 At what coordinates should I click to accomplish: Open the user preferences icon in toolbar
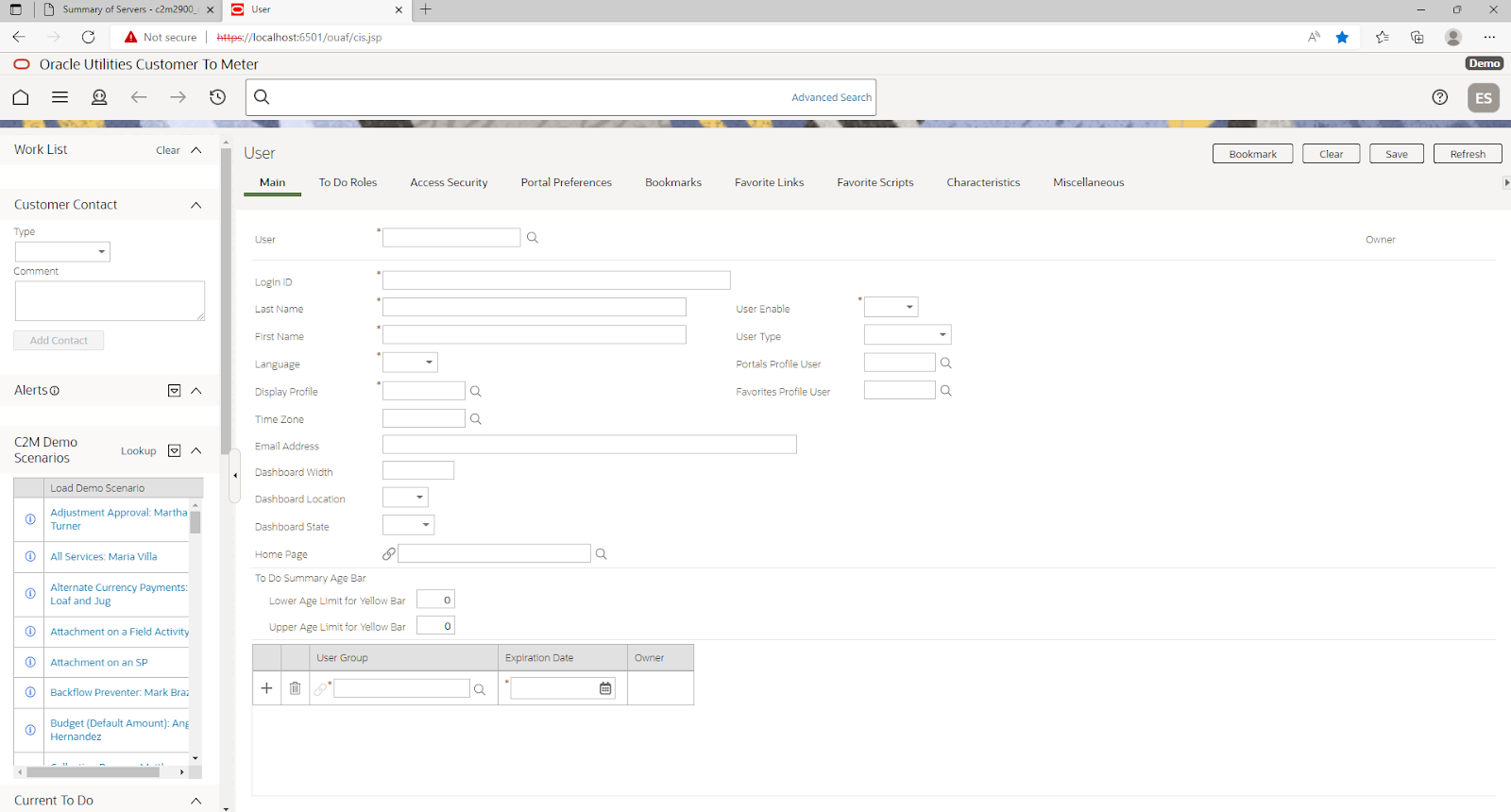tap(99, 97)
